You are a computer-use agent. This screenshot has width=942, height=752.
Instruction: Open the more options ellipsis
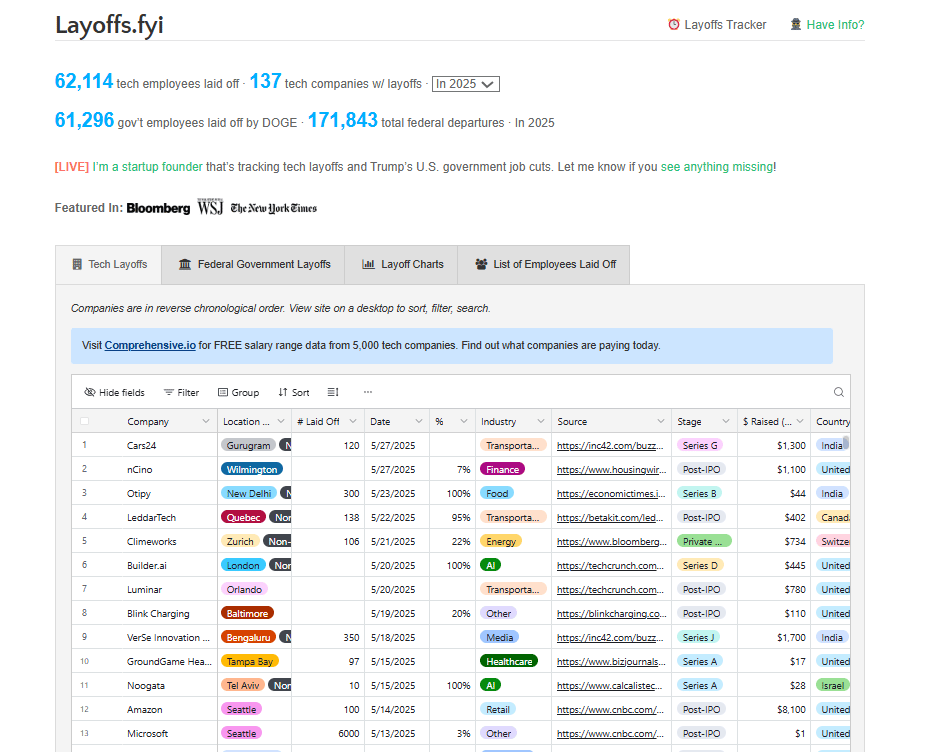pos(368,392)
